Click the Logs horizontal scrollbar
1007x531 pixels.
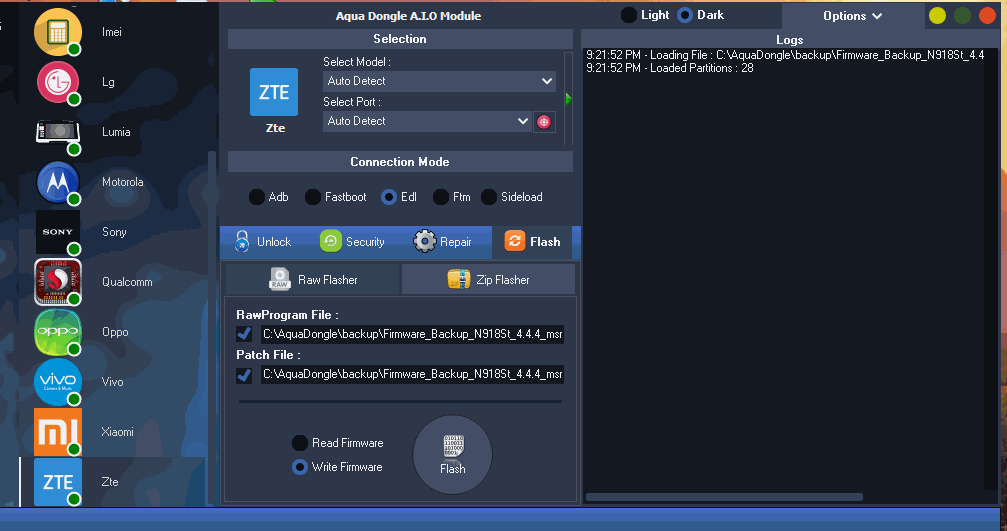pos(724,497)
